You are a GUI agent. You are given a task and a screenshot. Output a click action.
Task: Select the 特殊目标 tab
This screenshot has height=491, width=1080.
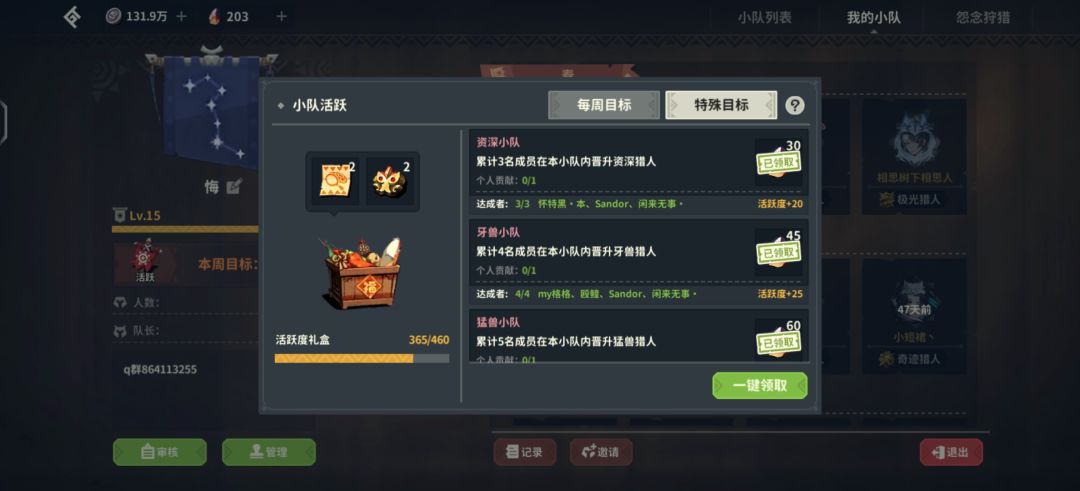click(721, 105)
